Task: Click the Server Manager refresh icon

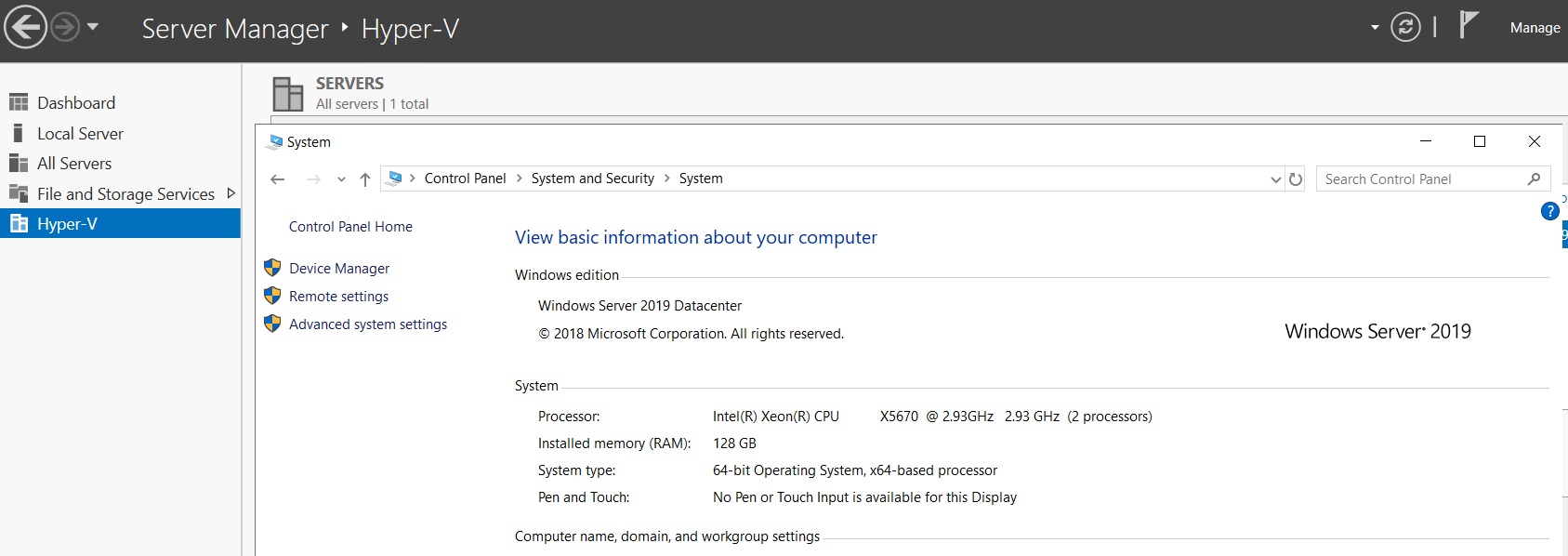Action: (x=1405, y=28)
